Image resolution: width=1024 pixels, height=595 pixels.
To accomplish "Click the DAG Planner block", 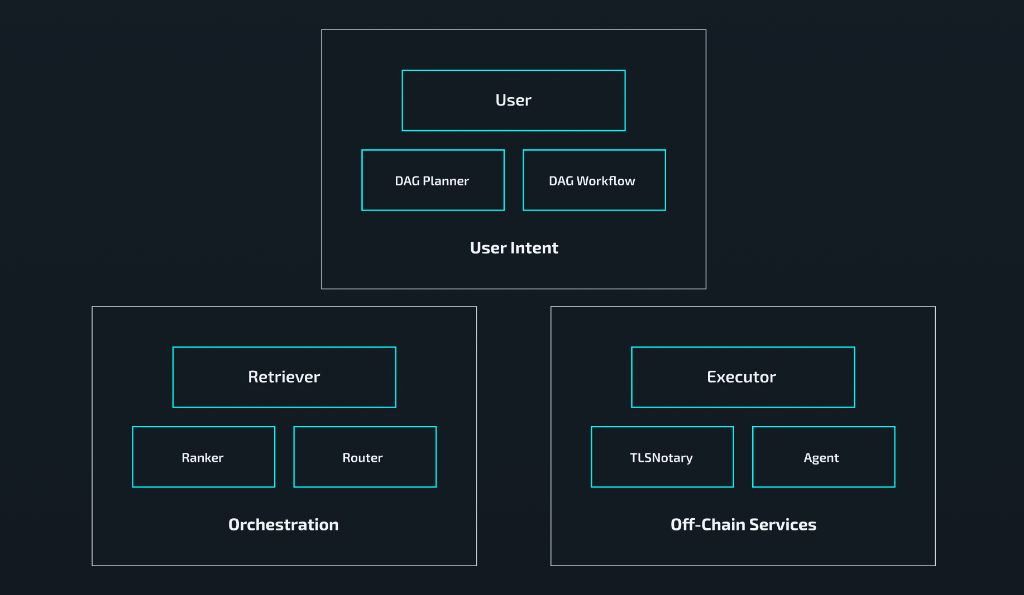I will coord(432,180).
